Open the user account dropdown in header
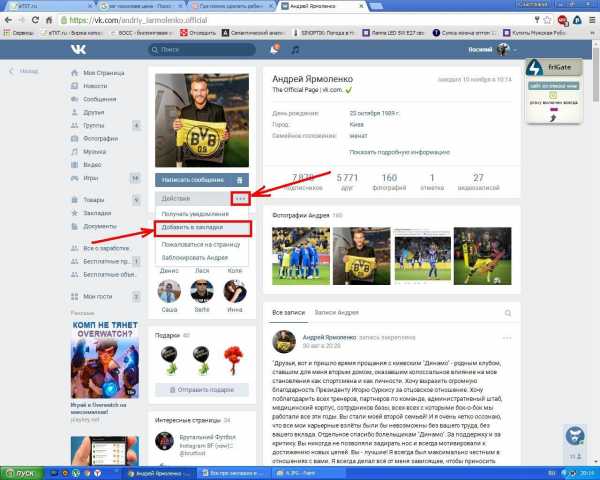600x480 pixels. click(492, 49)
